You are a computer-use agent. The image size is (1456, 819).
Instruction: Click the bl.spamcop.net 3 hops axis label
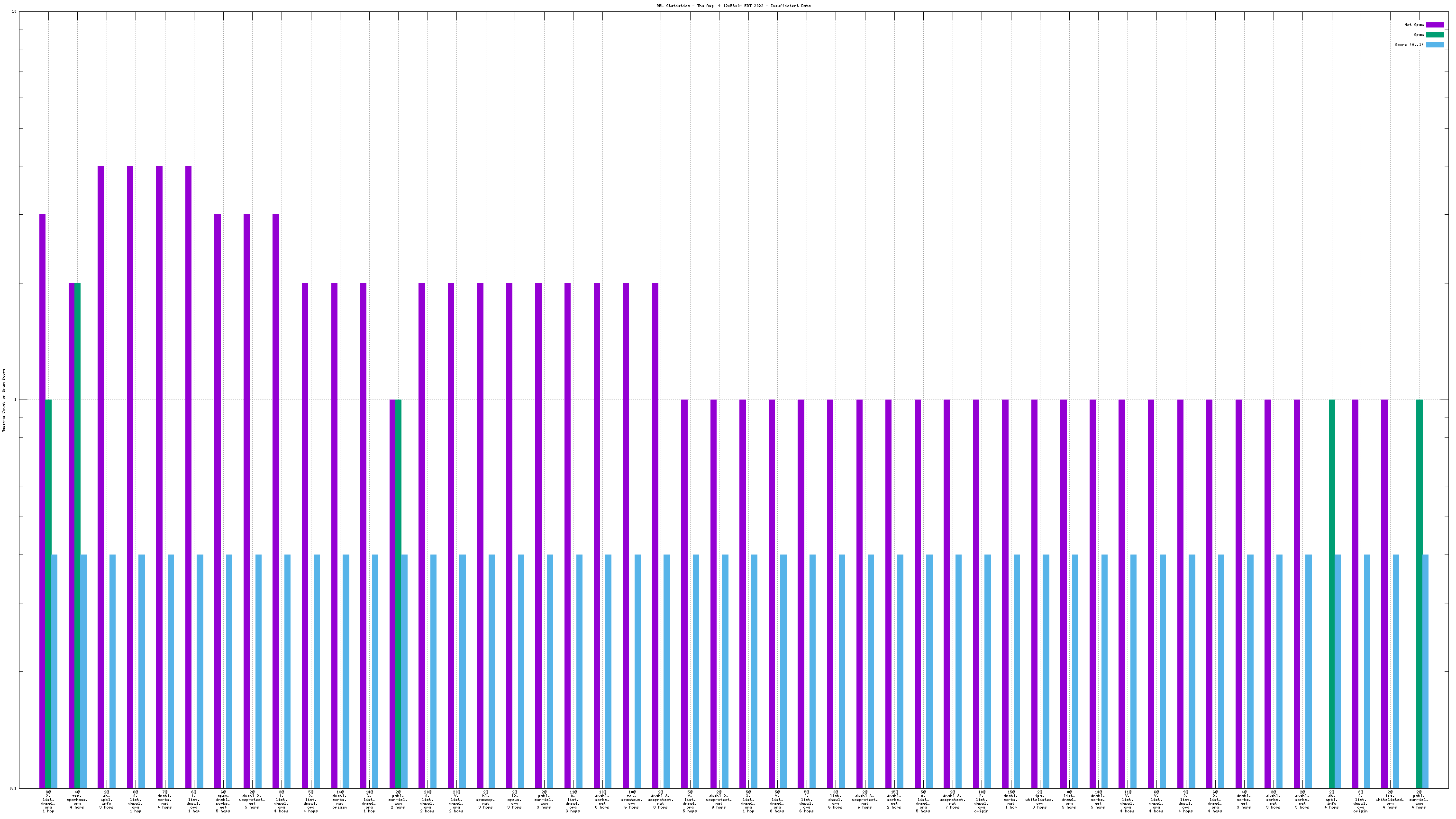(485, 800)
